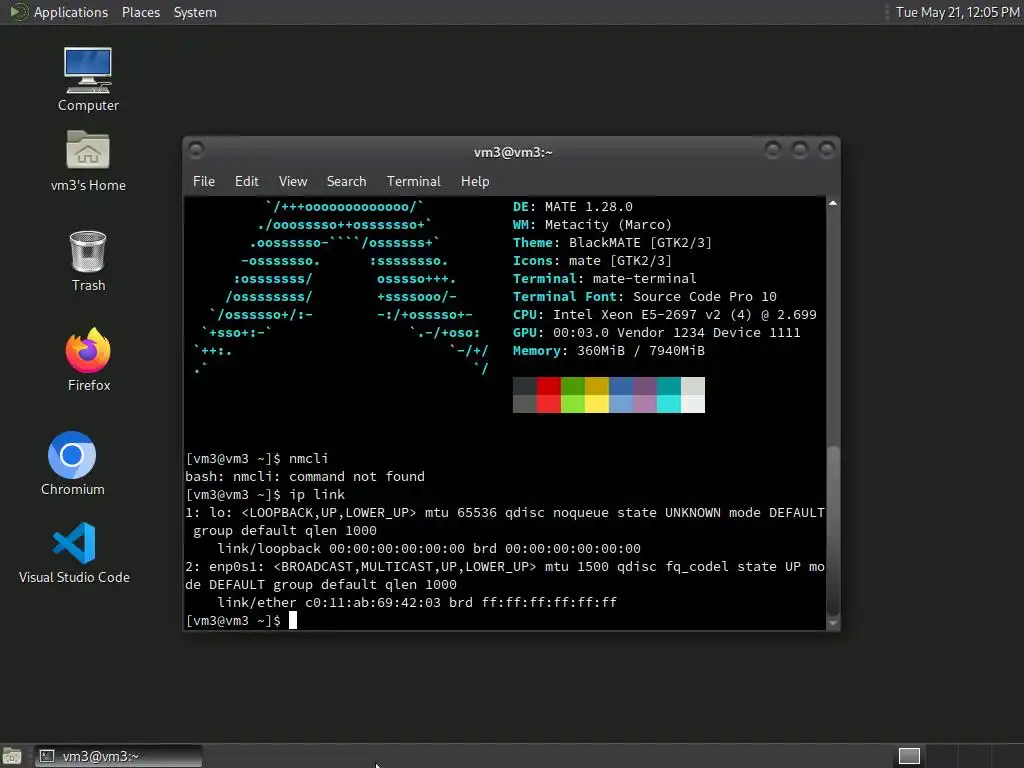Click the 'WM: Metacity (Marco)' line
Screen dimensions: 1024x768
[592, 225]
